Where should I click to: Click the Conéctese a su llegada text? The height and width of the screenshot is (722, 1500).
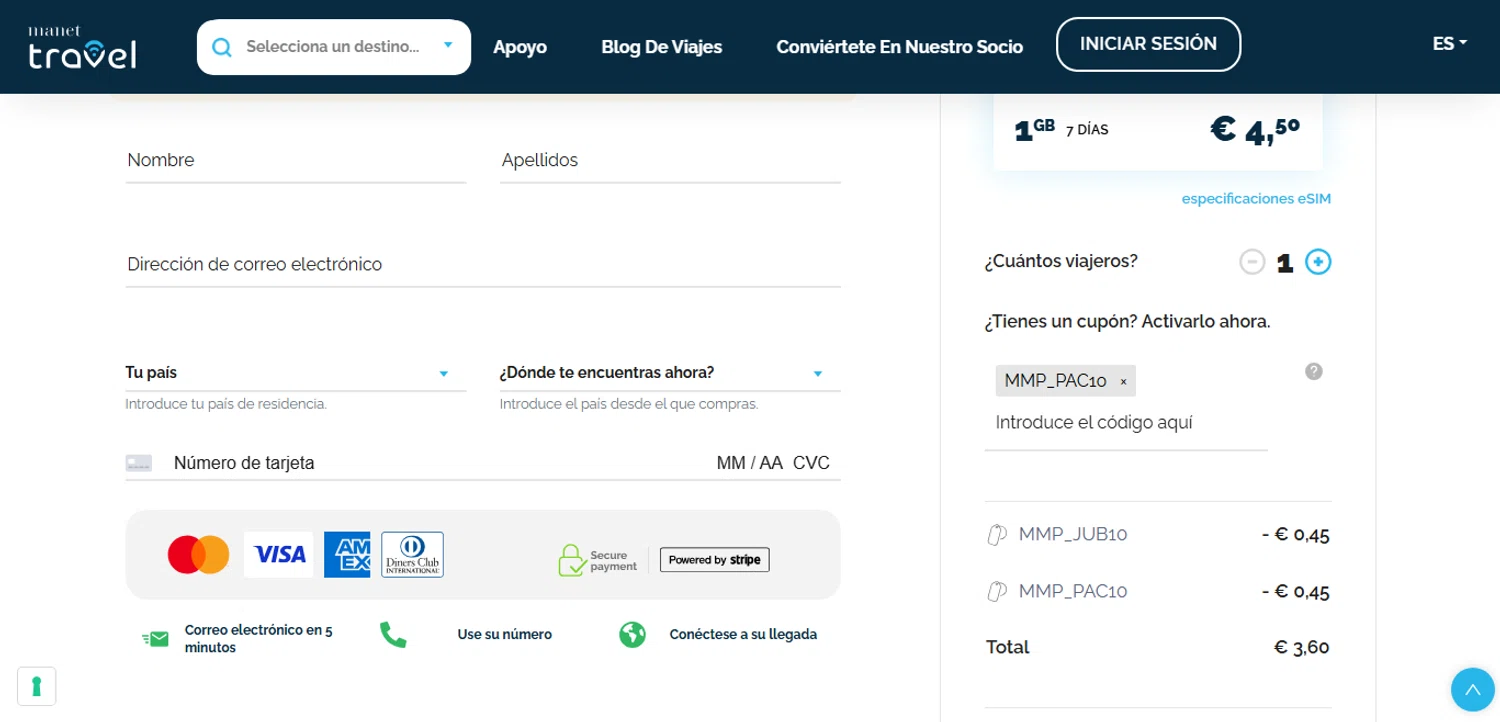[x=743, y=635]
